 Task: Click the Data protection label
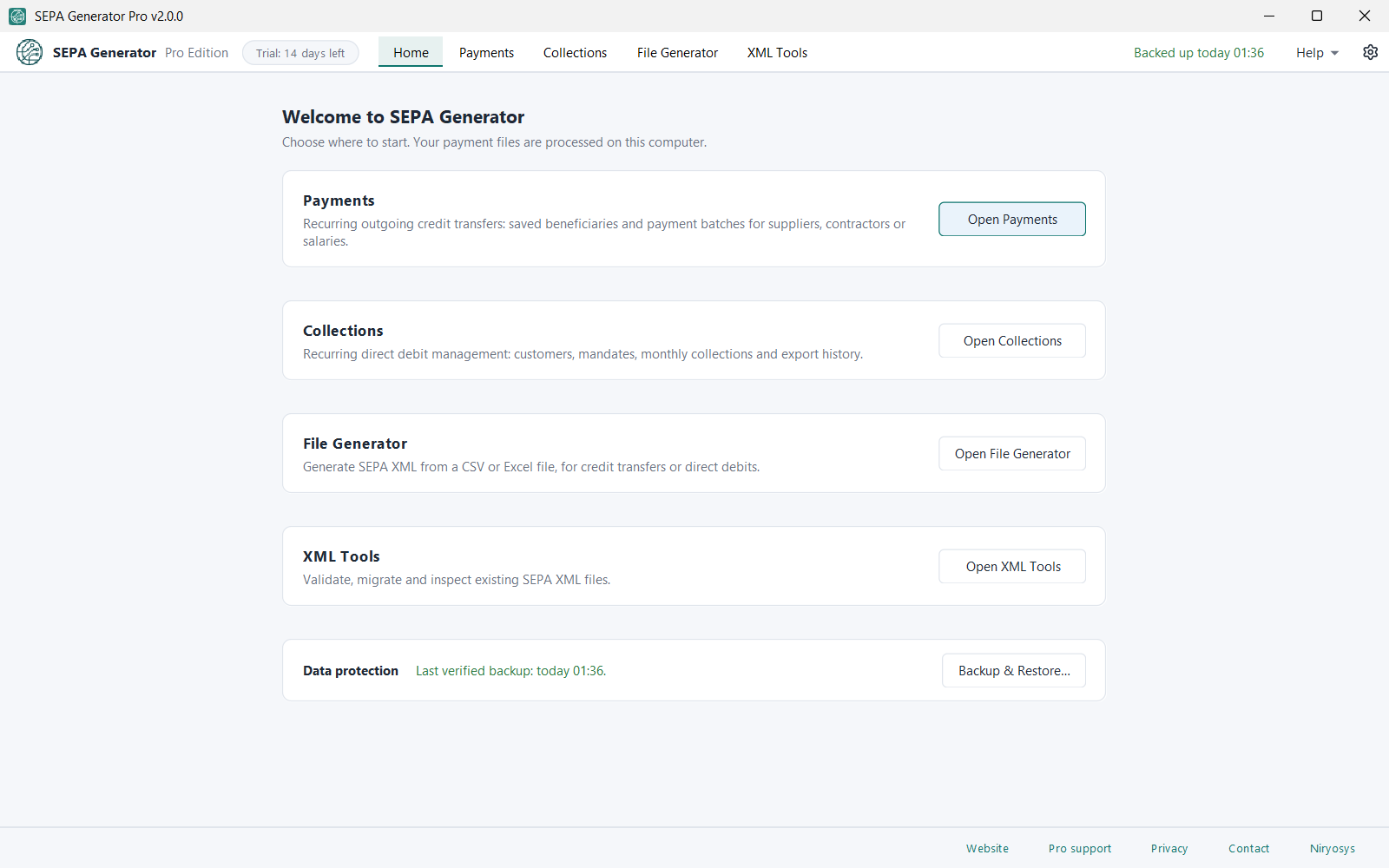click(x=351, y=671)
